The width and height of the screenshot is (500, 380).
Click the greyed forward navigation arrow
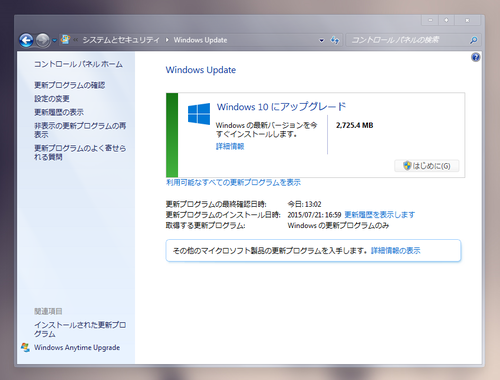point(43,40)
